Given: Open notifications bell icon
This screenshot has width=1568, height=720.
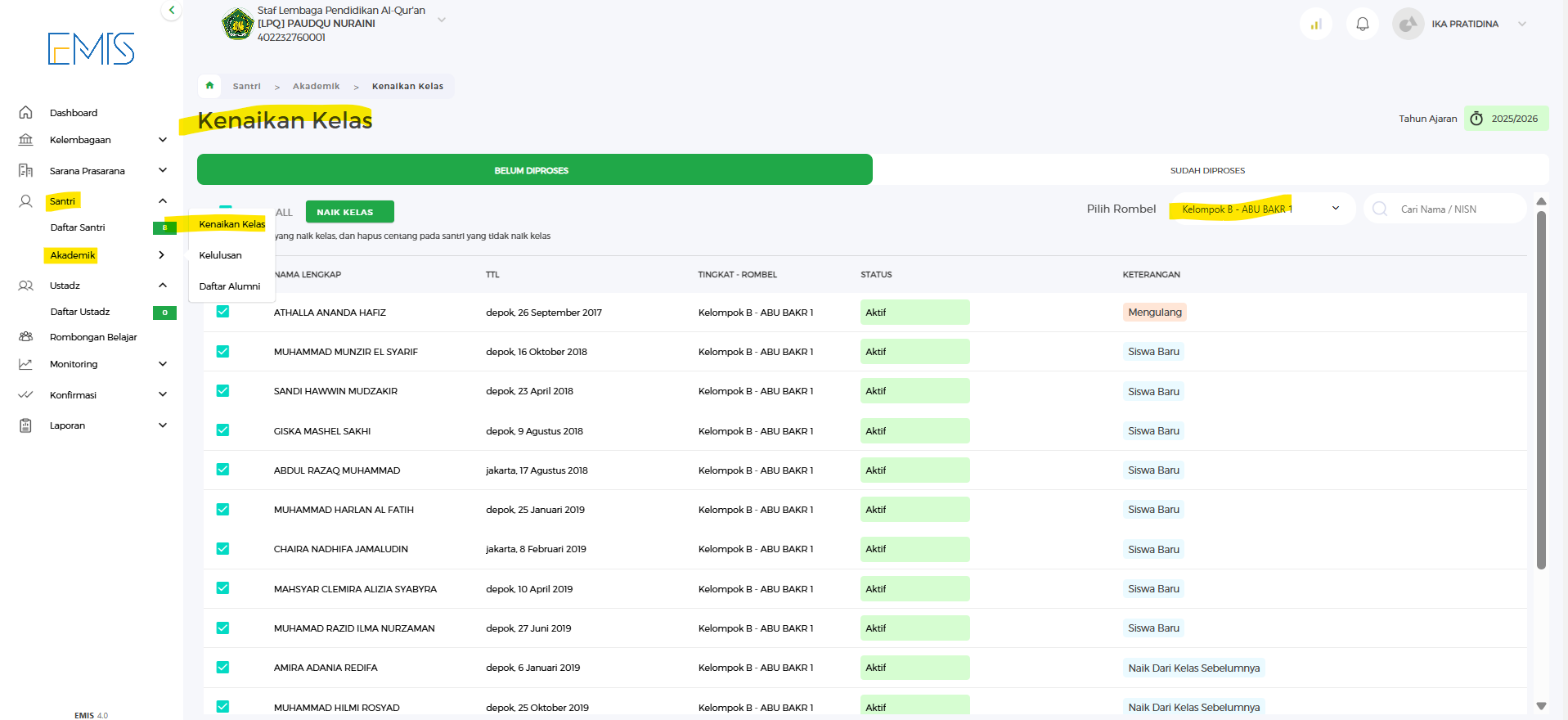Looking at the screenshot, I should [x=1363, y=25].
